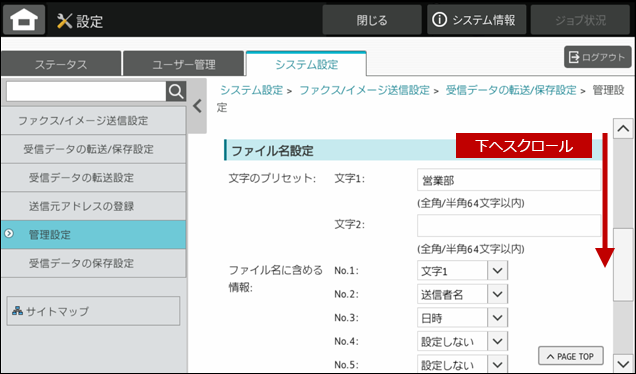The image size is (636, 374).
Task: Open 受信データの転送設定 menu item
Action: coord(94,178)
